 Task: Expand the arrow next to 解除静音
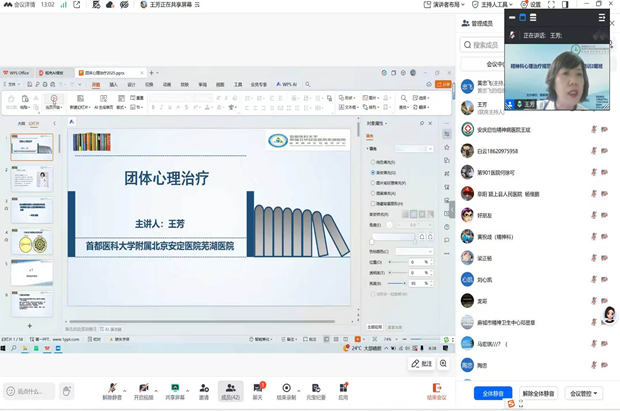[125, 391]
